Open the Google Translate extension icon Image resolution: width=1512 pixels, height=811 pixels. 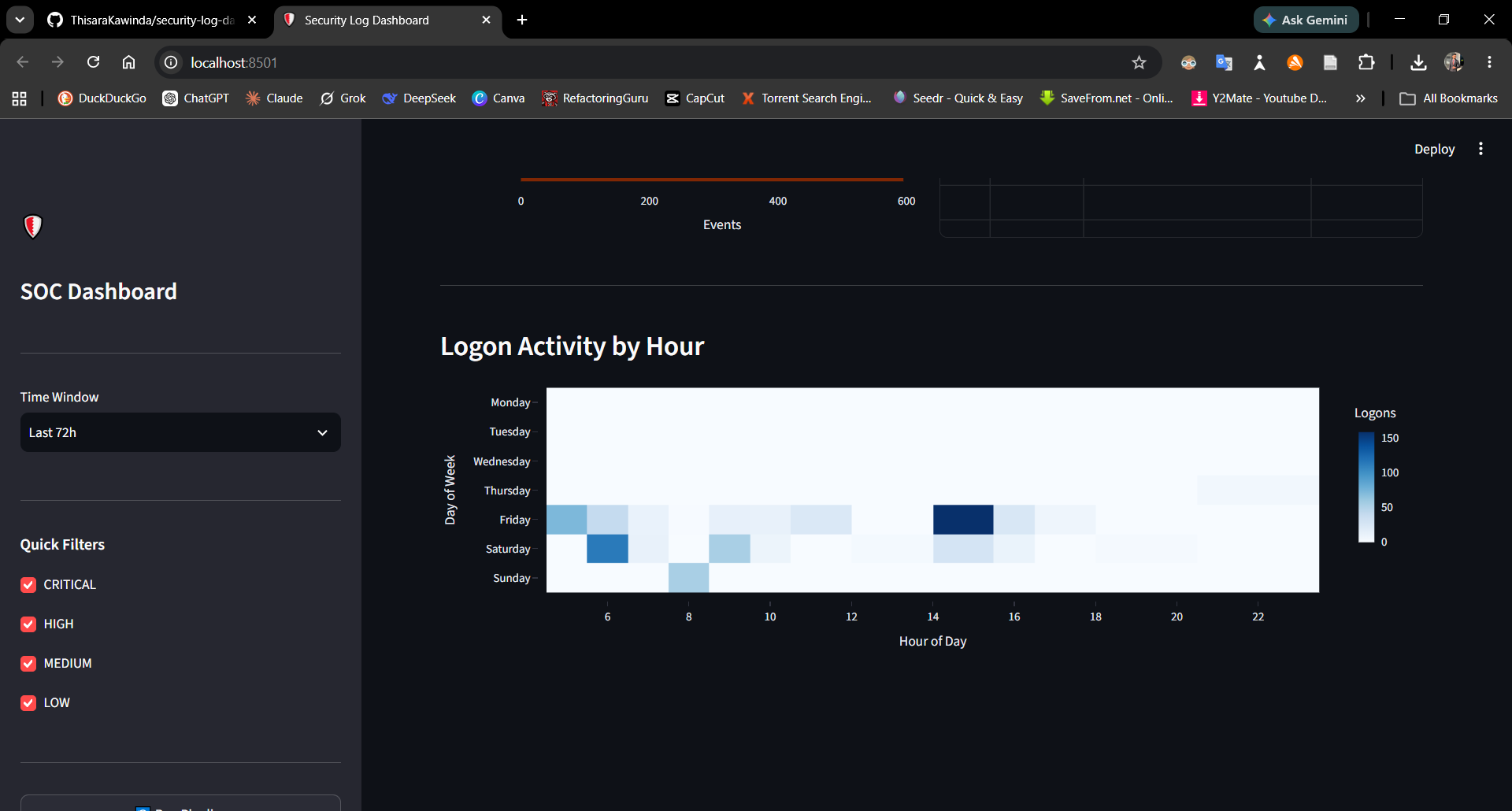1224,62
